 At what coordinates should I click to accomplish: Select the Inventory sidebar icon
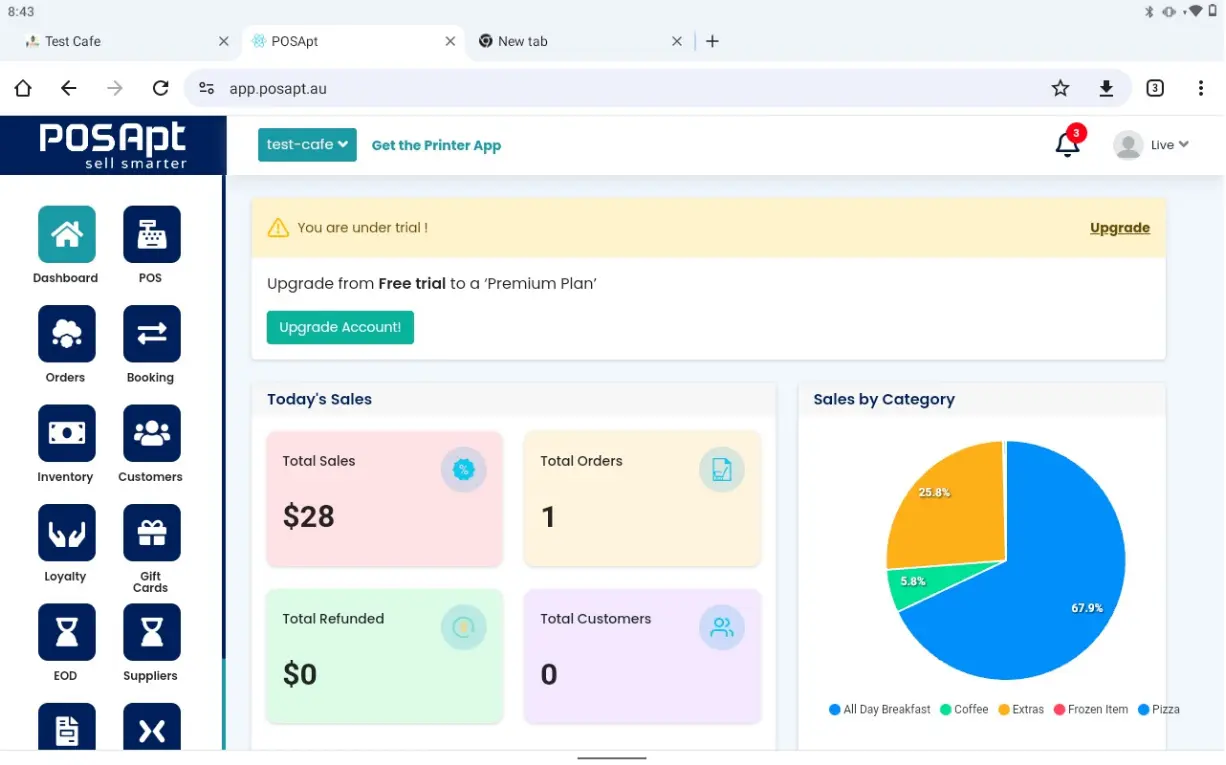66,433
